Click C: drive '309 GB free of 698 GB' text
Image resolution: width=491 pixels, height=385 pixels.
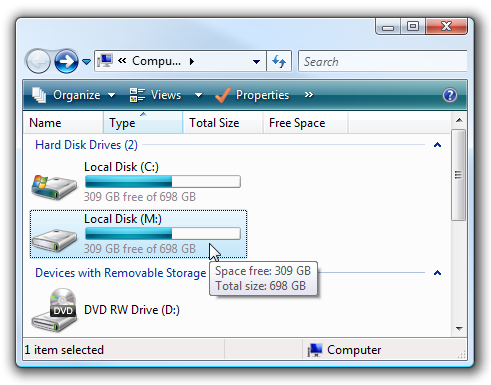coord(140,197)
